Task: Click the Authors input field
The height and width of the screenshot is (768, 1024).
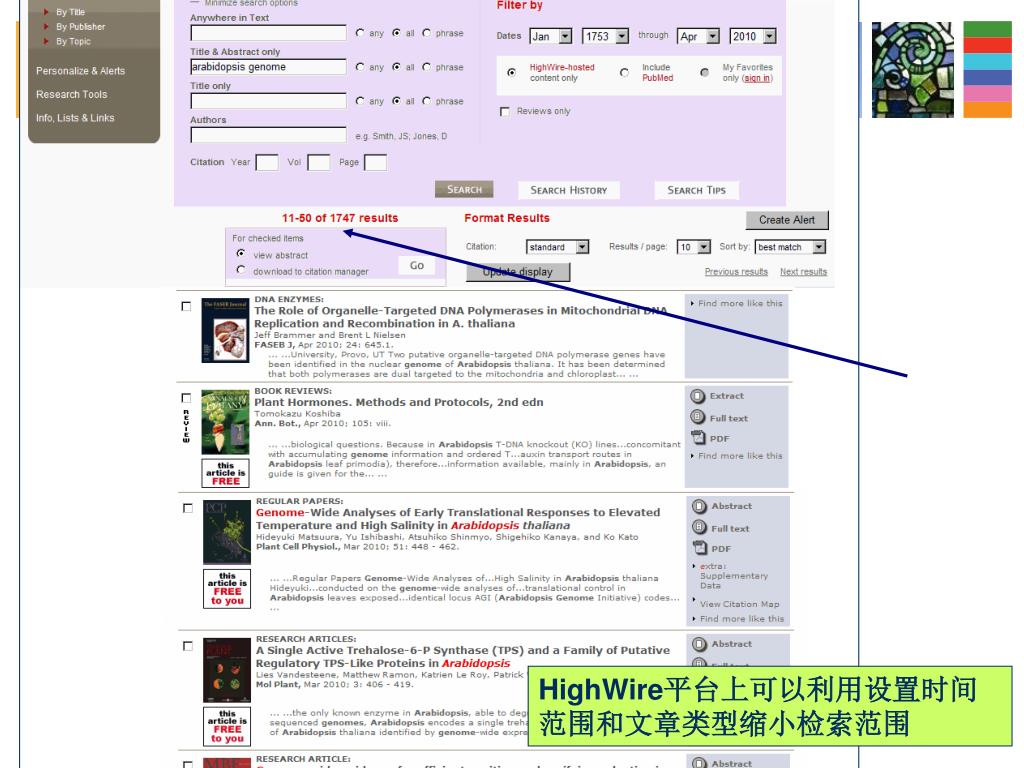Action: [268, 135]
